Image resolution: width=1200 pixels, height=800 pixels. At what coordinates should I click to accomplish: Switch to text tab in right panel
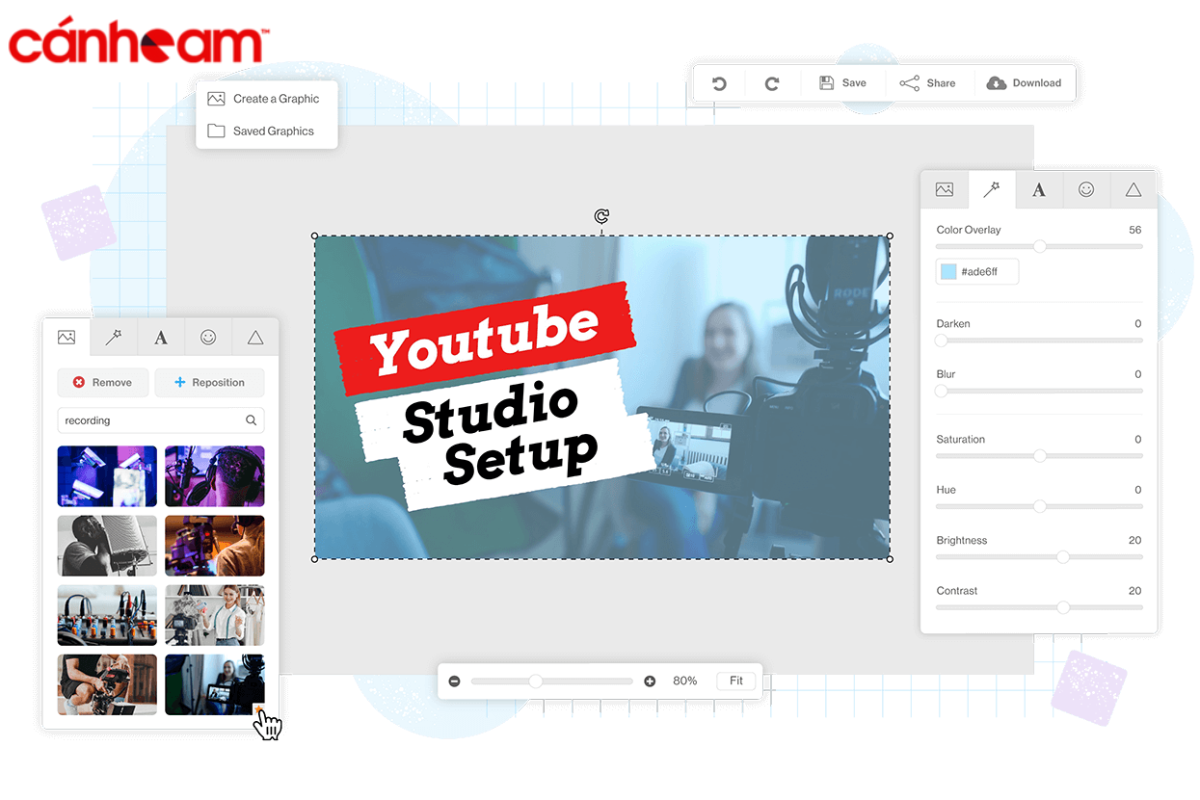coord(1039,189)
